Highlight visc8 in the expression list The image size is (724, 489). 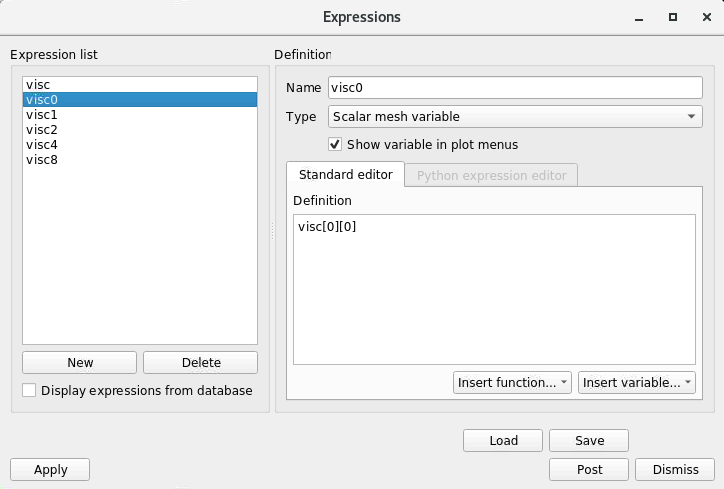coord(140,160)
